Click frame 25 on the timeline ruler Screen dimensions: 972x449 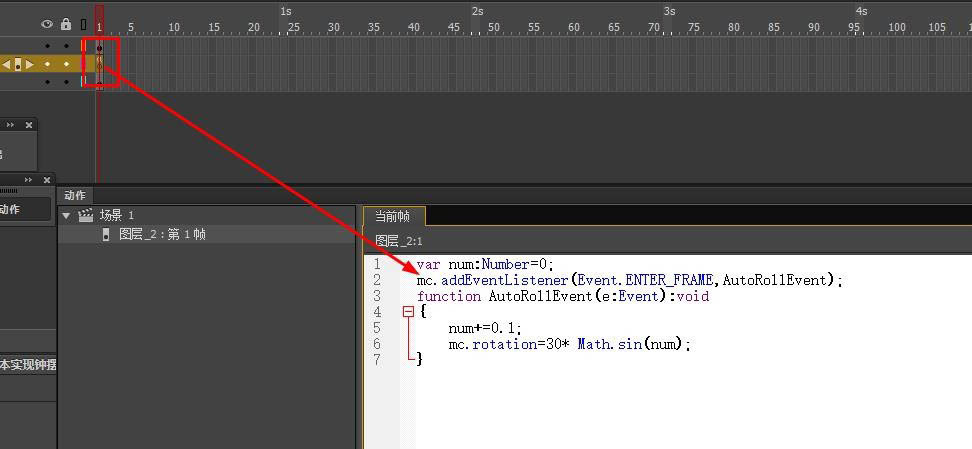click(294, 27)
